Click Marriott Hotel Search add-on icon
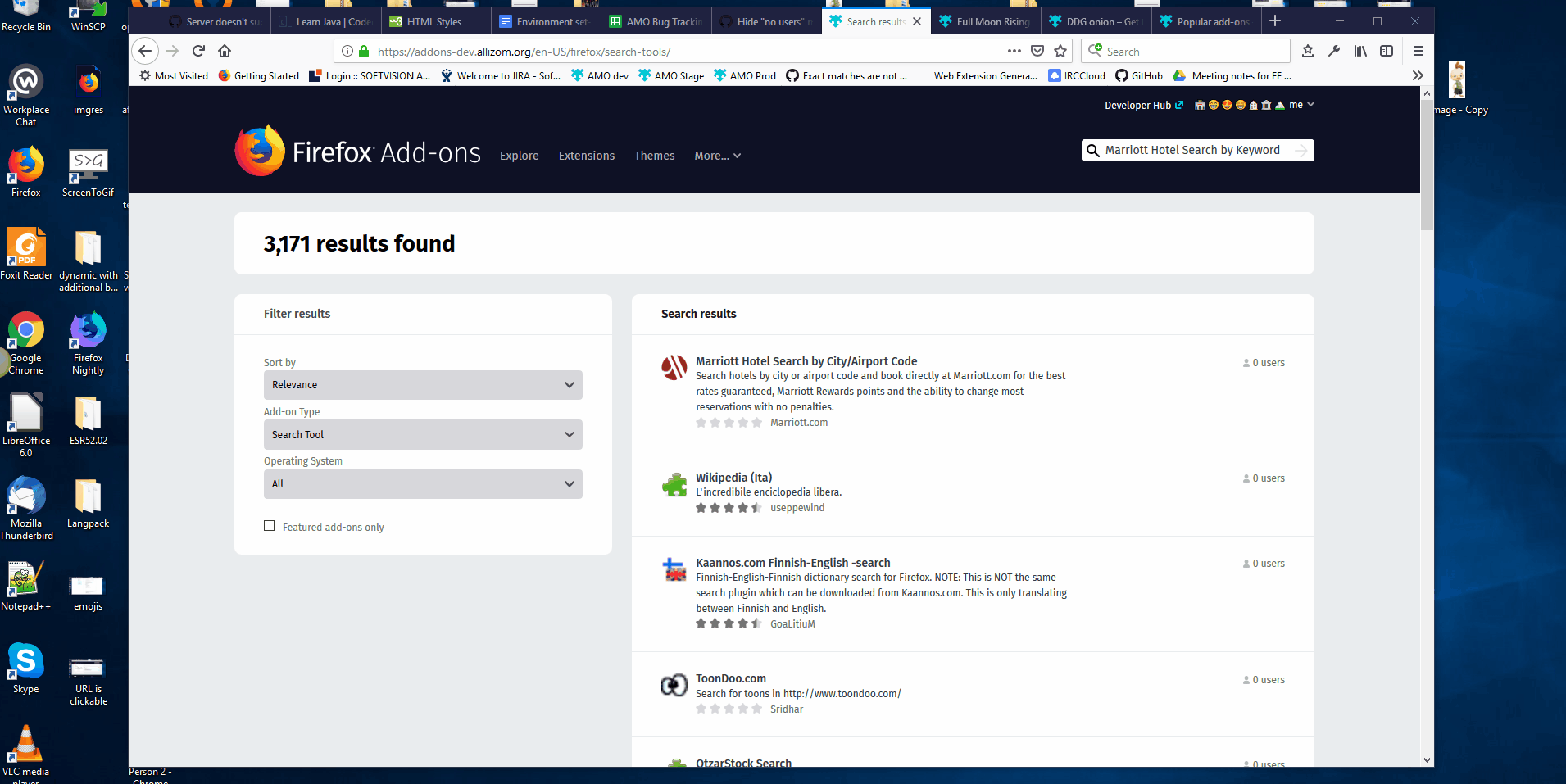Image resolution: width=1566 pixels, height=784 pixels. pos(674,367)
